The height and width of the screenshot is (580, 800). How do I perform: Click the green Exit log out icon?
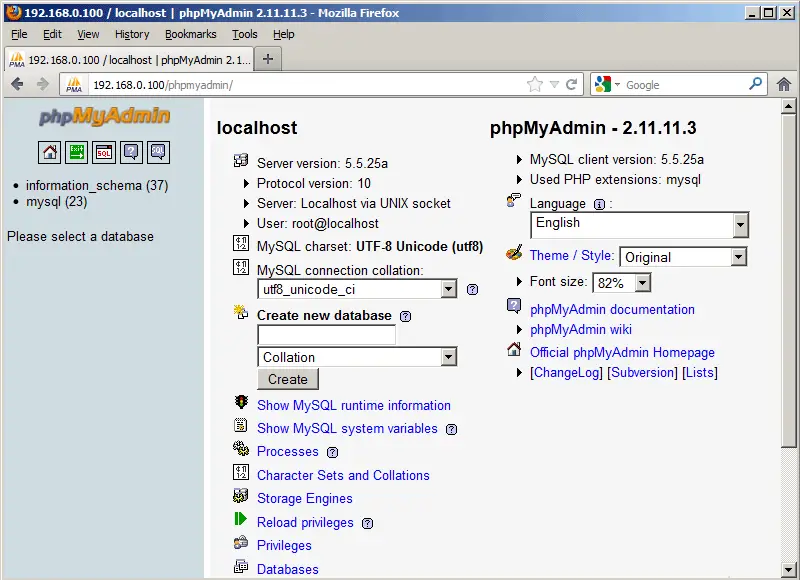[x=77, y=152]
